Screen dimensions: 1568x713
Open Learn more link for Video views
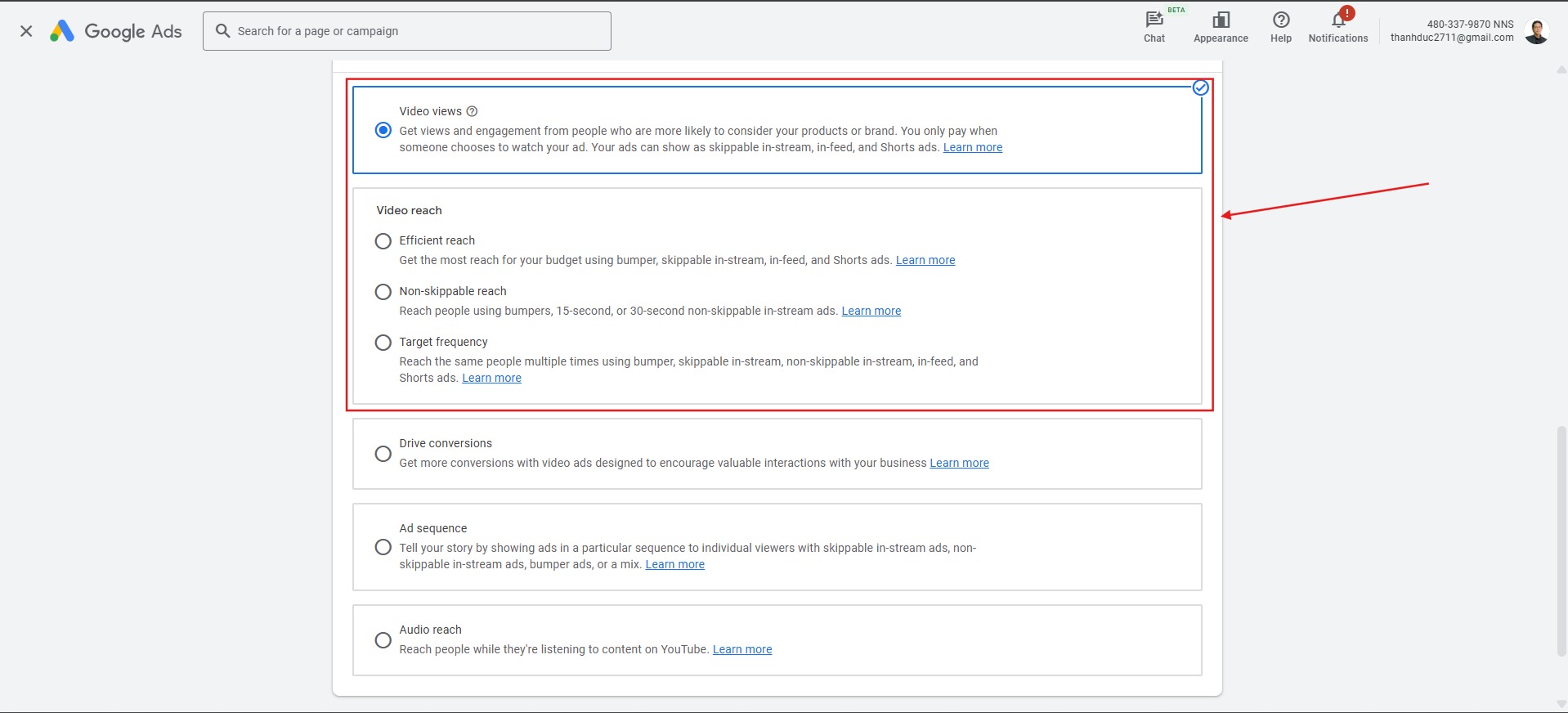[x=972, y=148]
